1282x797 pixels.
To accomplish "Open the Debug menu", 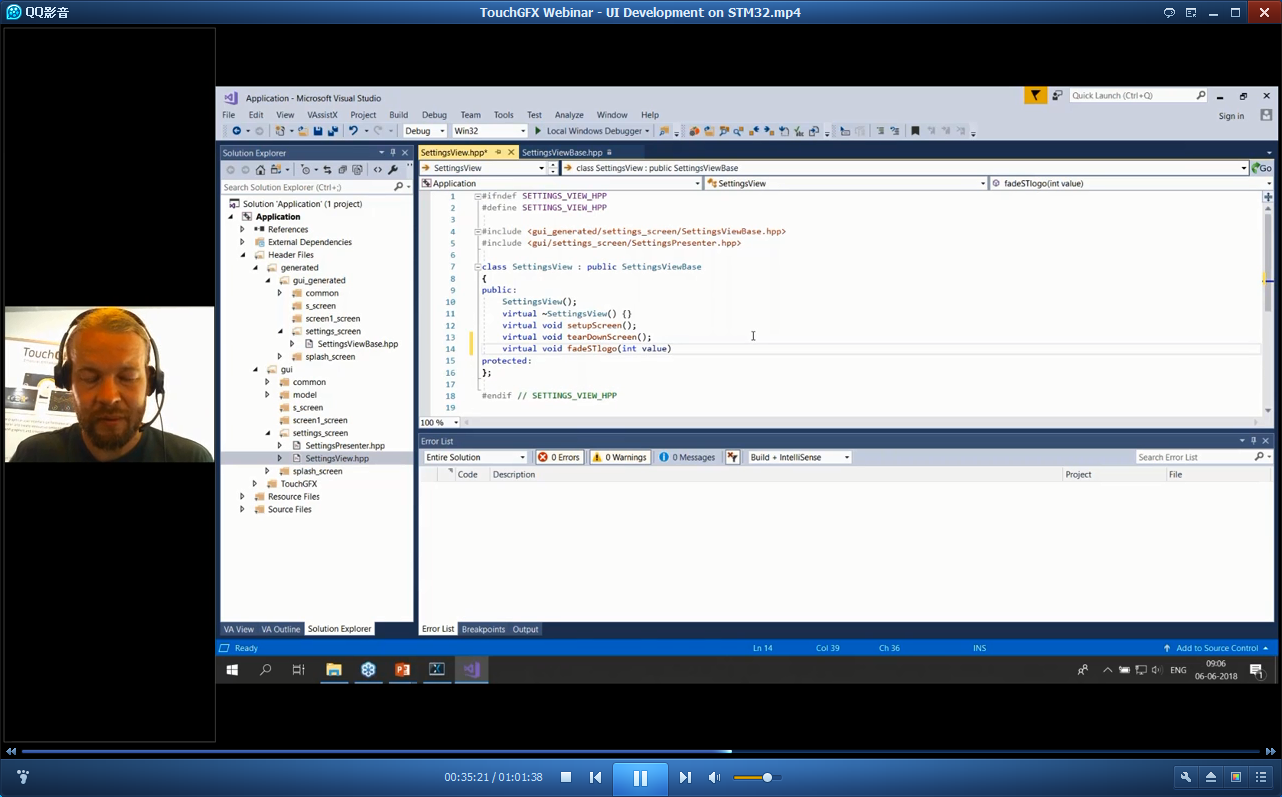I will (434, 115).
